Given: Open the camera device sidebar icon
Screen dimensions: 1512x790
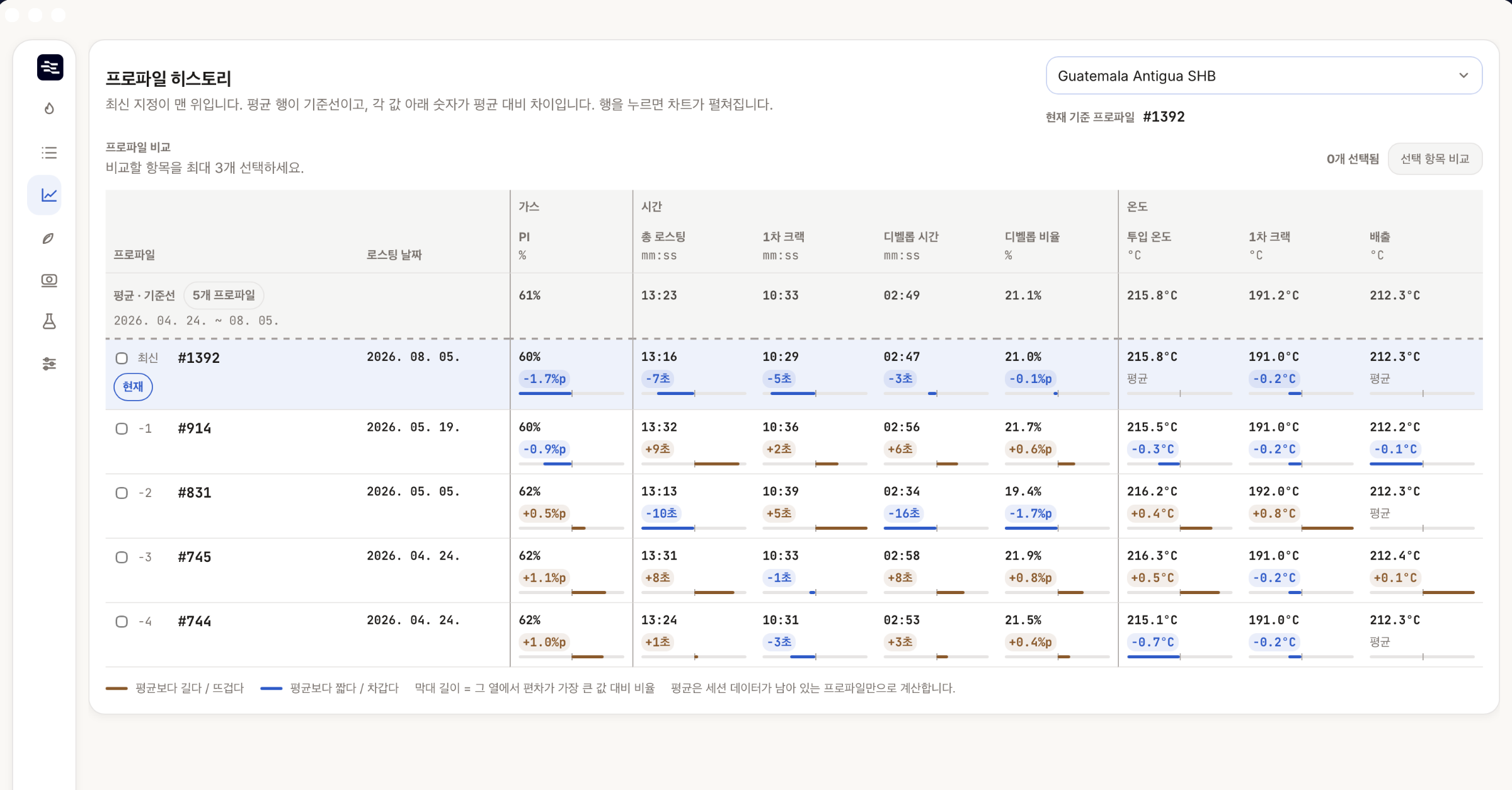Looking at the screenshot, I should click(x=49, y=280).
